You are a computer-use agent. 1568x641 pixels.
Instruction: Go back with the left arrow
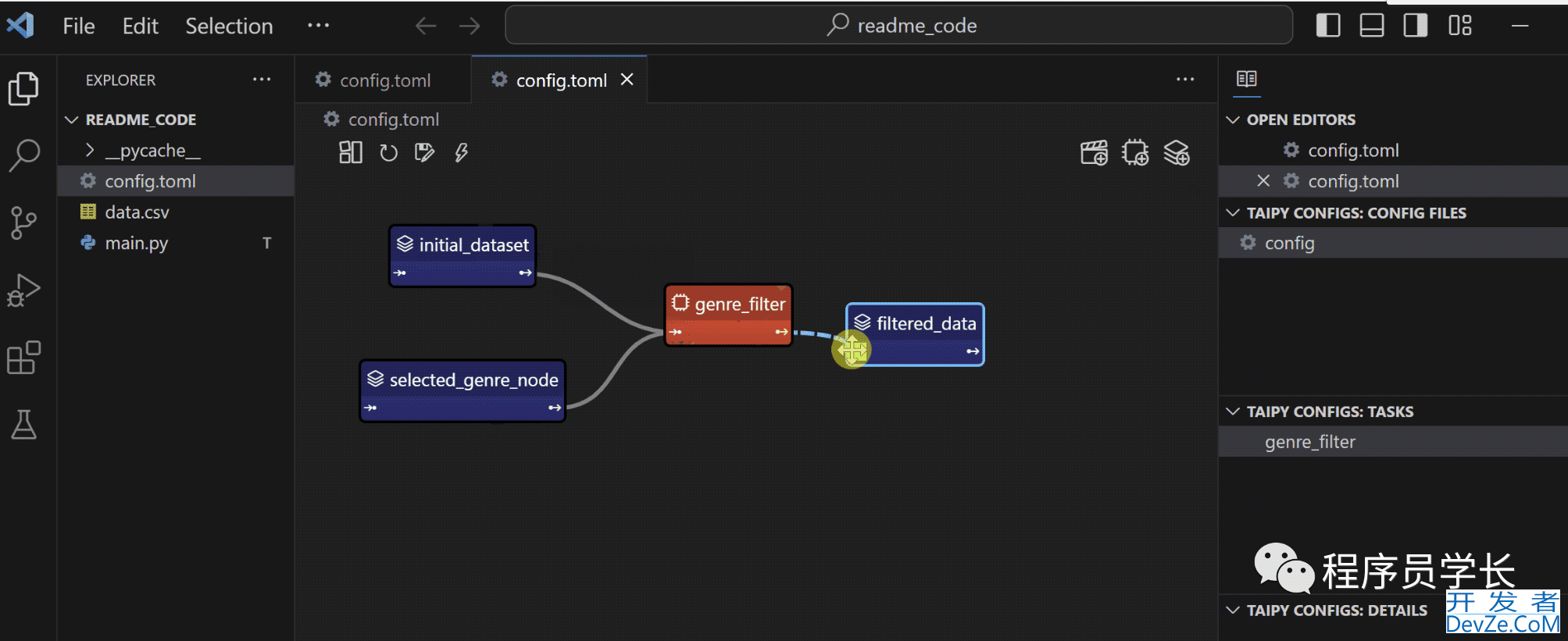[x=426, y=26]
